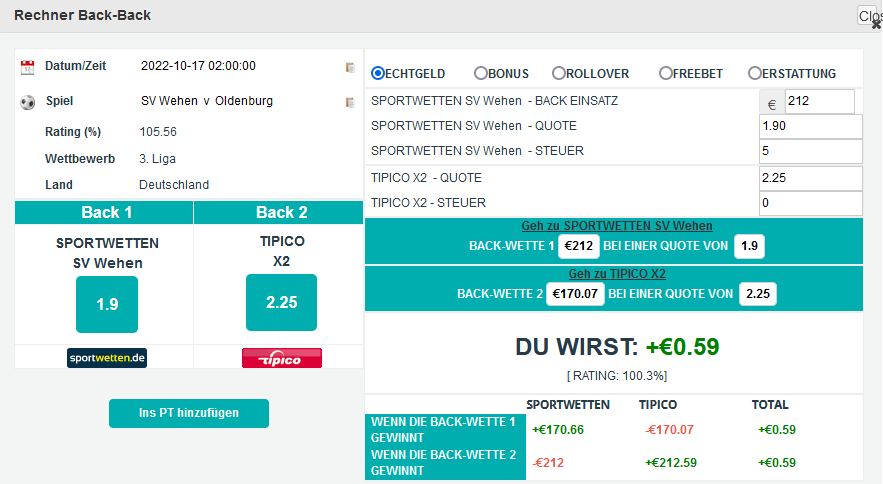Open the Geh zu TIPICO X2 link
Viewport: 883px width, 484px height.
[x=617, y=274]
